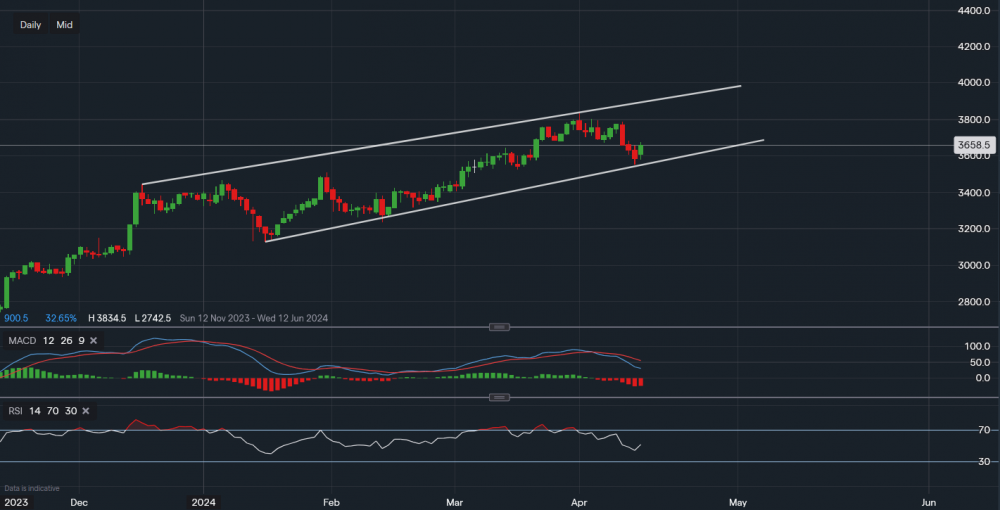Click the Apr label on time axis
1000x510 pixels.
click(x=580, y=501)
